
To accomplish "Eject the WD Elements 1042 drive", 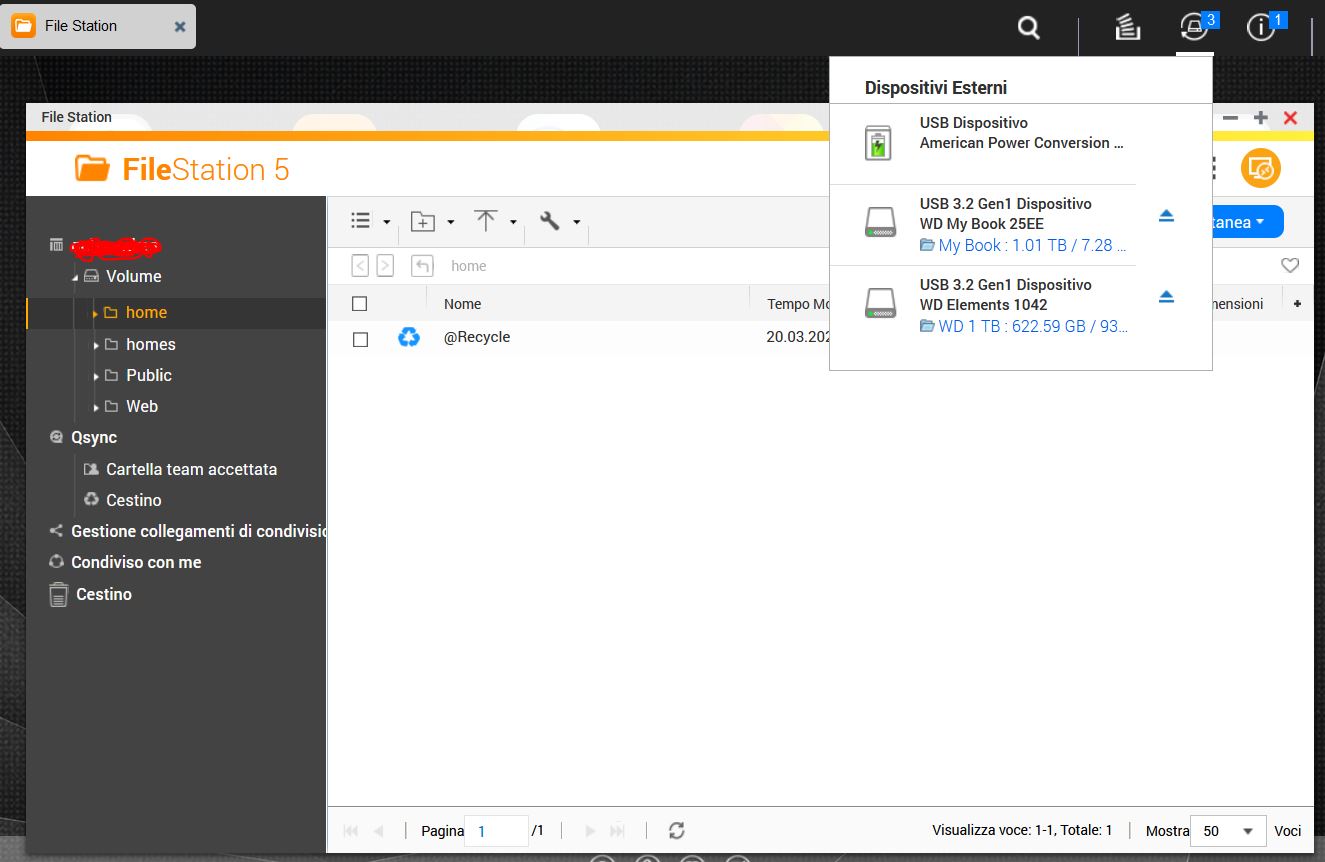I will 1166,297.
